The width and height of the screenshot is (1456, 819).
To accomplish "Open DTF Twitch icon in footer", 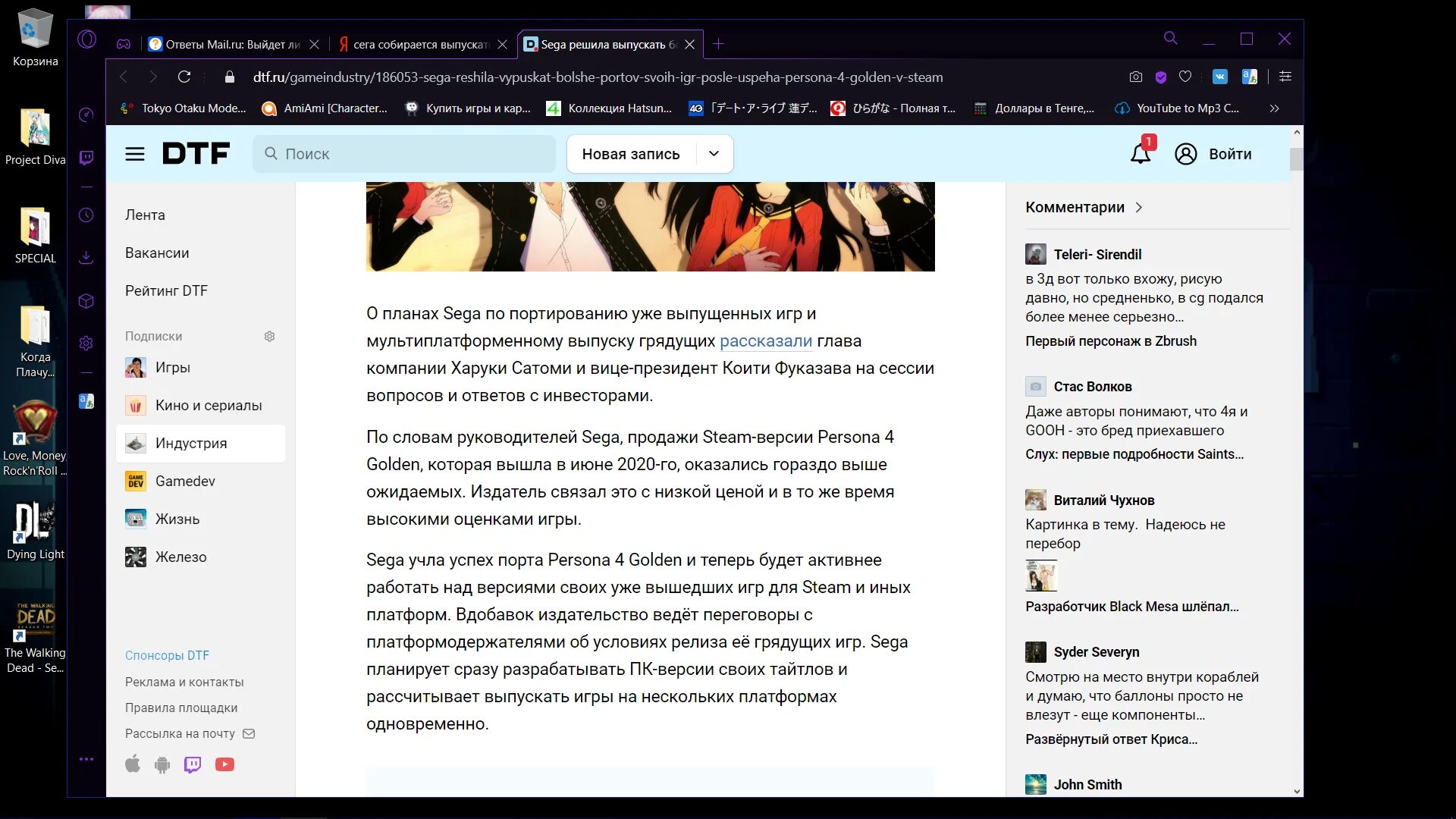I will coord(193,764).
